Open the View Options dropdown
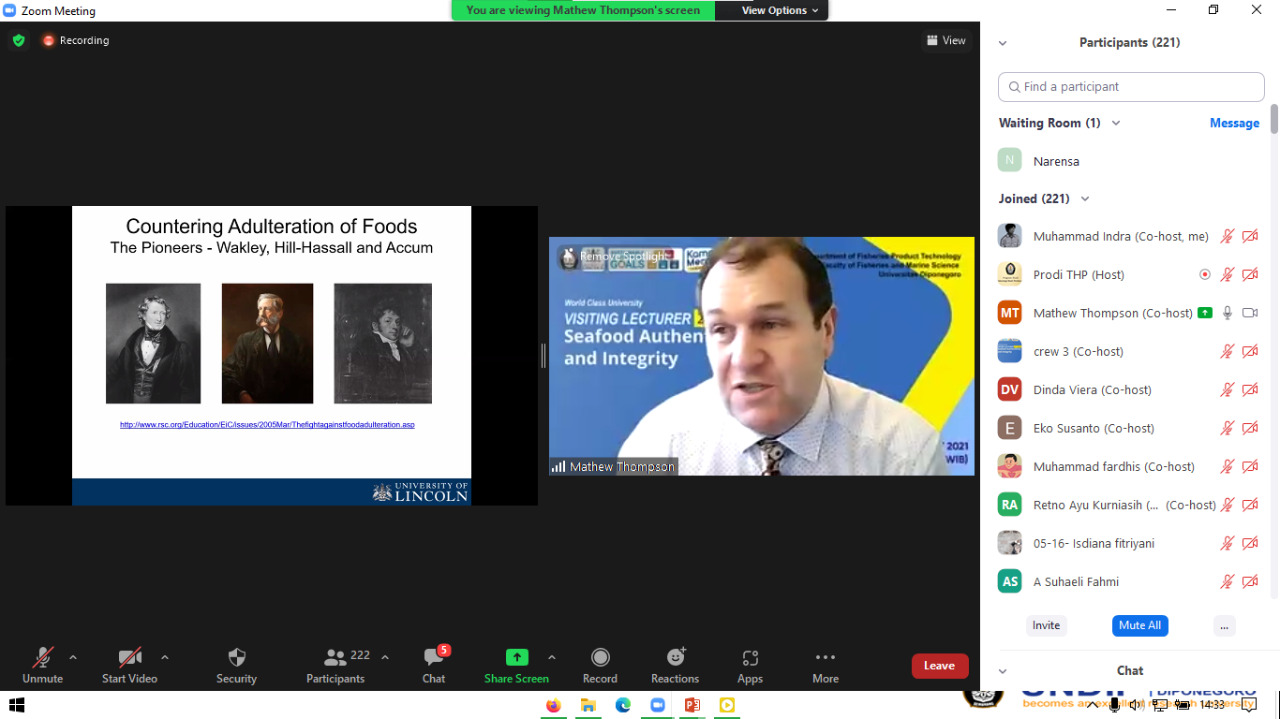This screenshot has height=719, width=1280. coord(779,10)
